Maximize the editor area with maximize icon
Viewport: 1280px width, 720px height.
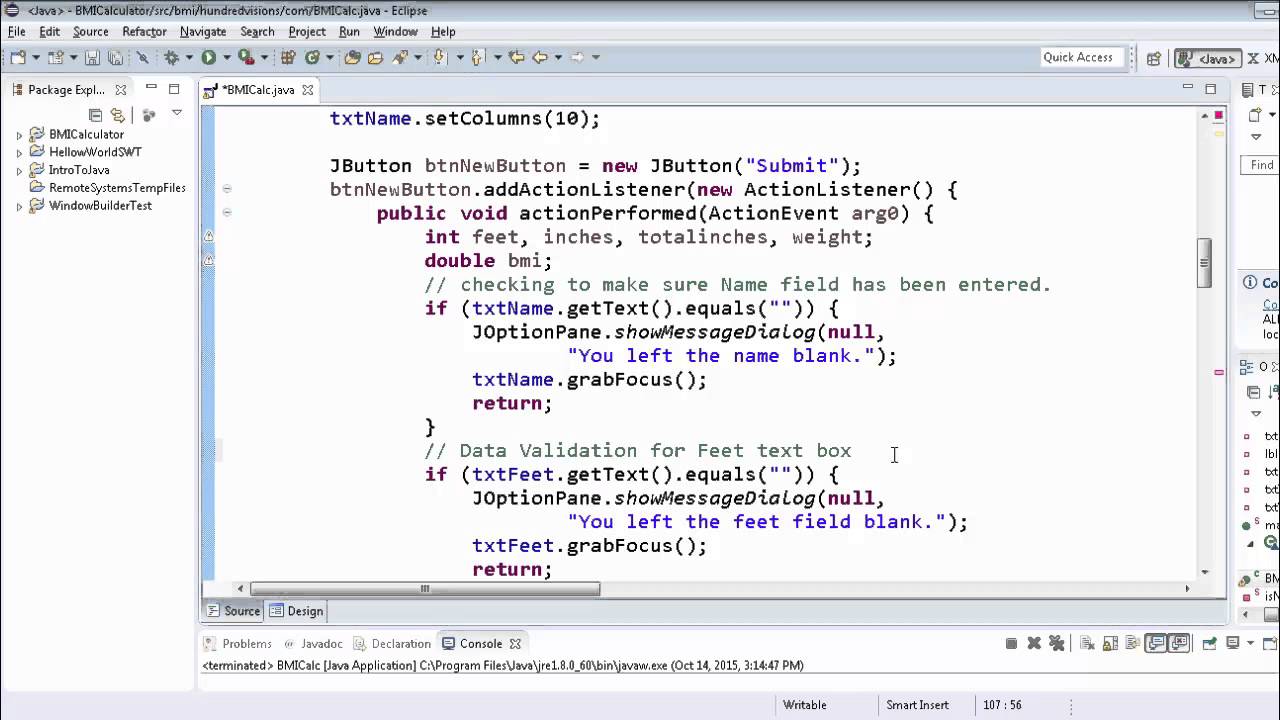(x=1210, y=89)
